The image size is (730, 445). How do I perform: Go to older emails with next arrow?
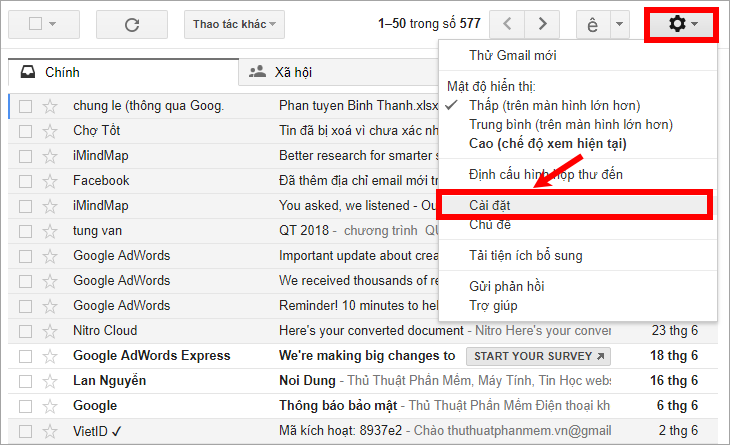542,24
